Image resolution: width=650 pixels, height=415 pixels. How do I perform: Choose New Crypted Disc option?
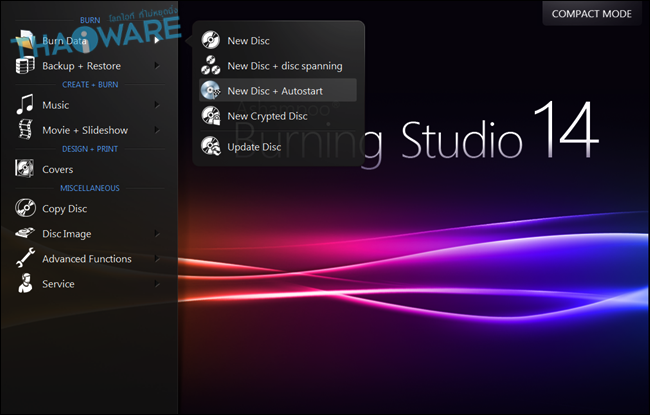click(278, 116)
